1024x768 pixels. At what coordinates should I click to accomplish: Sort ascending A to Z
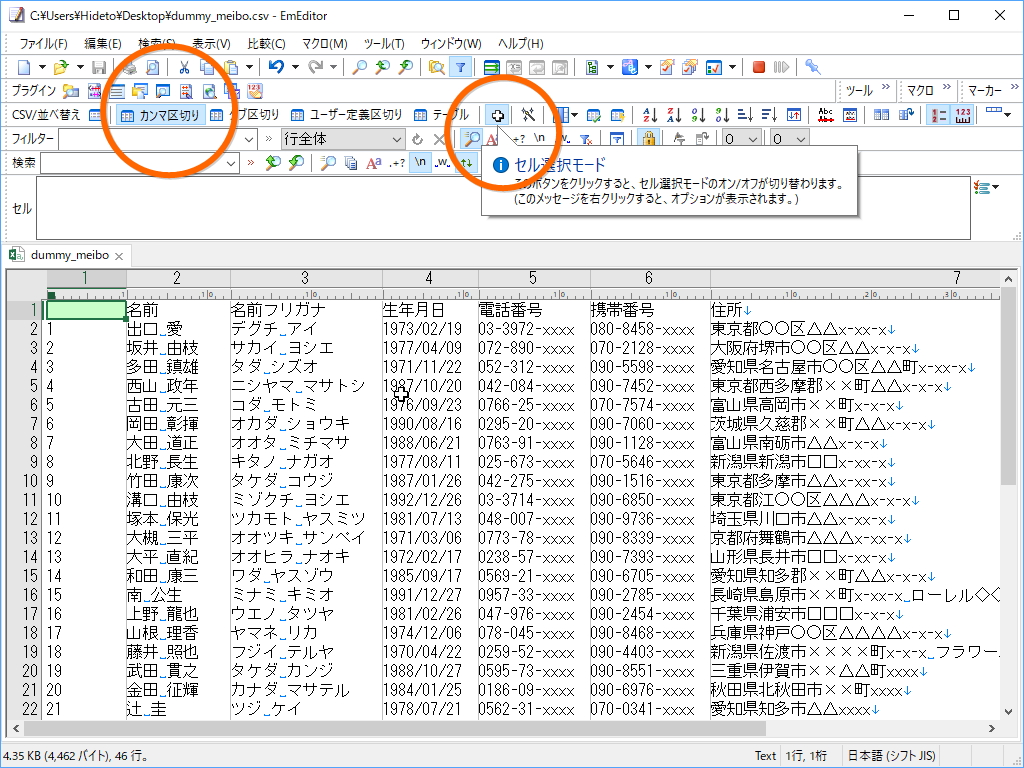(x=650, y=116)
